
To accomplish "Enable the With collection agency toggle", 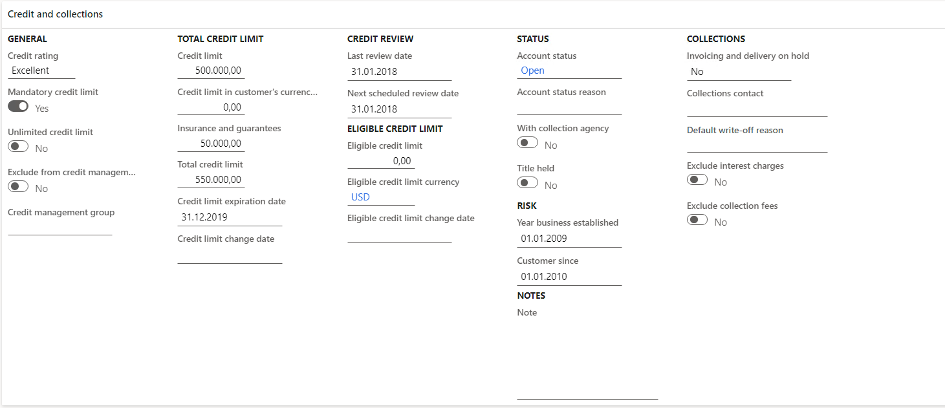I will (x=527, y=145).
